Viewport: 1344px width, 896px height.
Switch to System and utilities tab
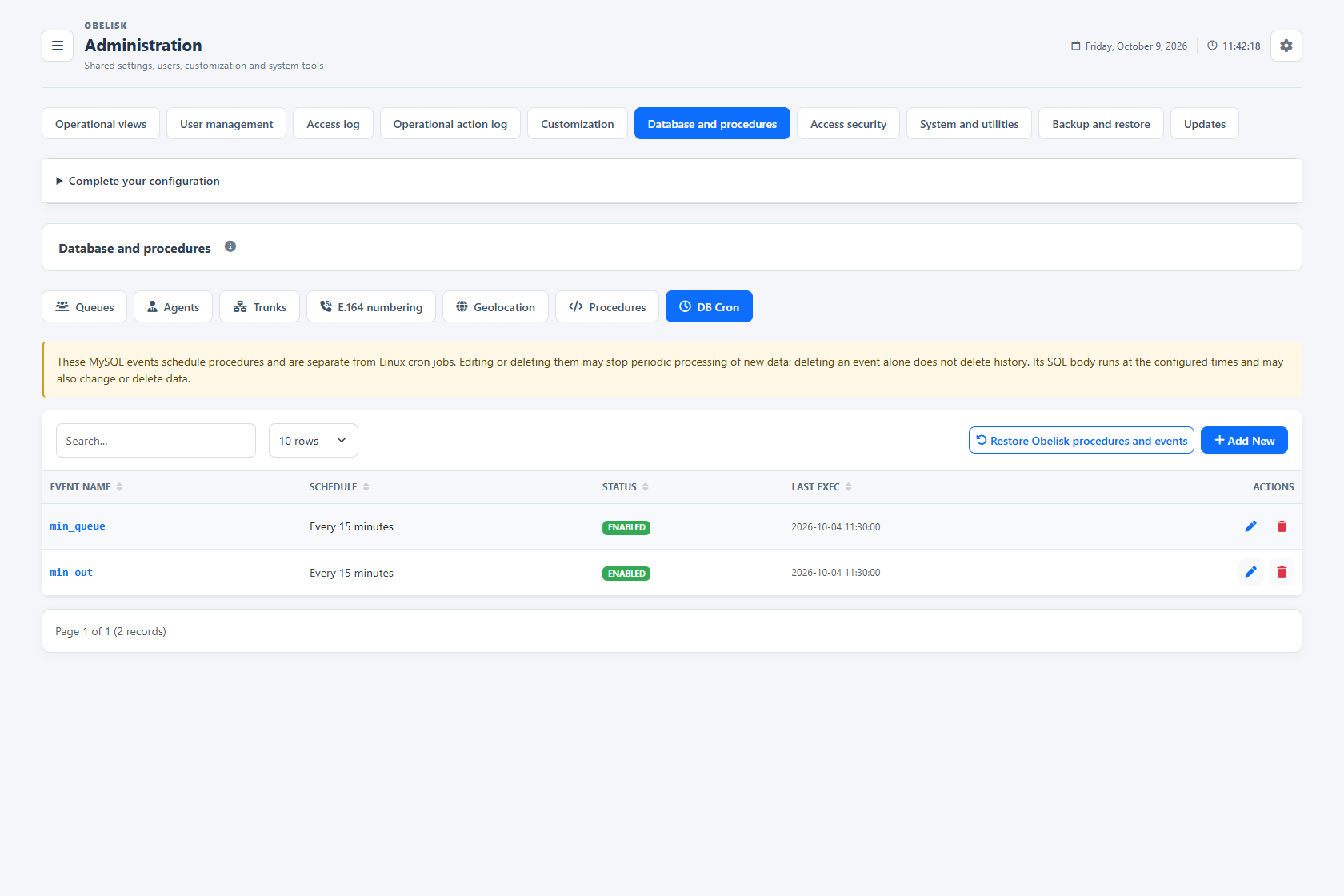[x=969, y=123]
